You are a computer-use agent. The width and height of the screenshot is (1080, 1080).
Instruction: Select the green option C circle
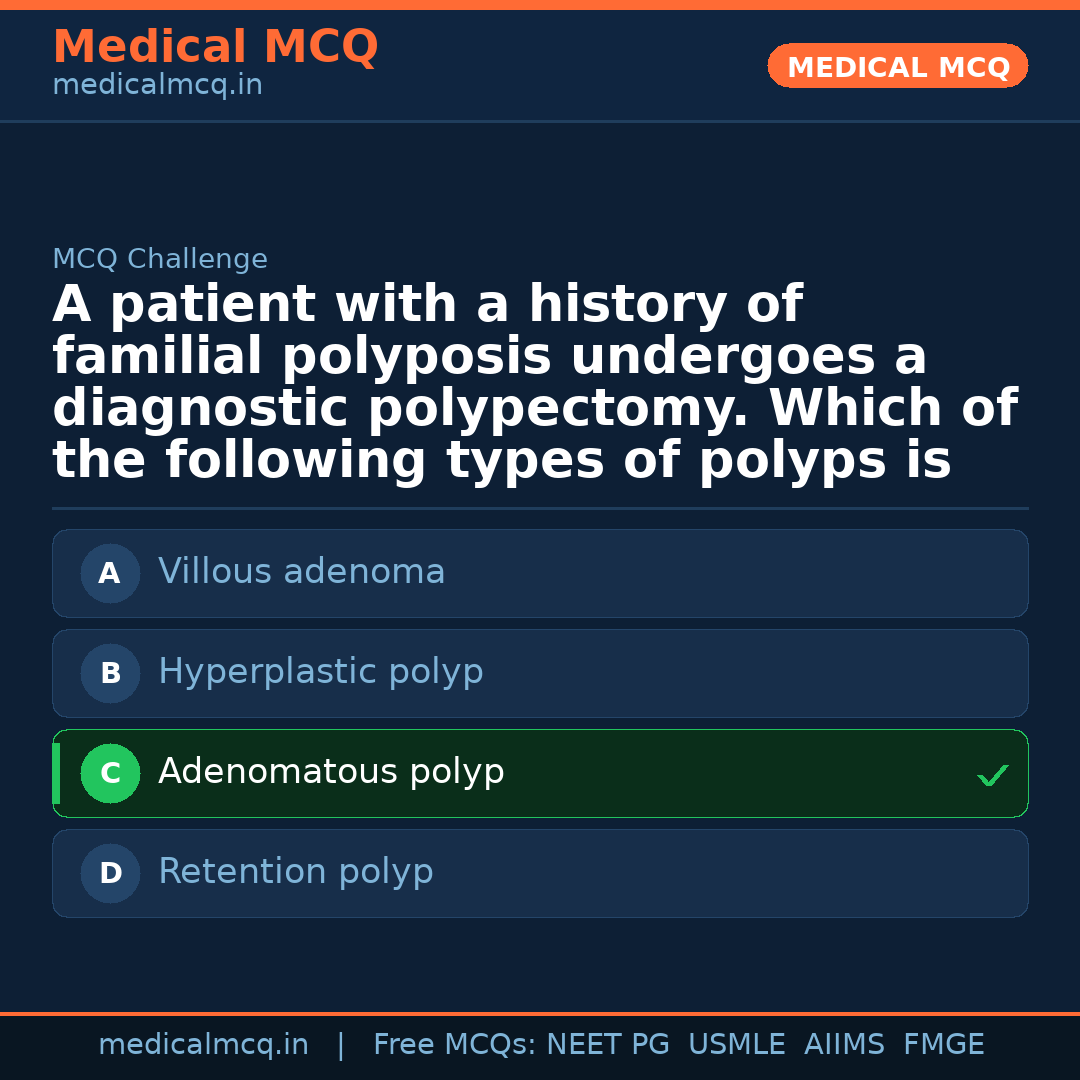pyautogui.click(x=110, y=774)
